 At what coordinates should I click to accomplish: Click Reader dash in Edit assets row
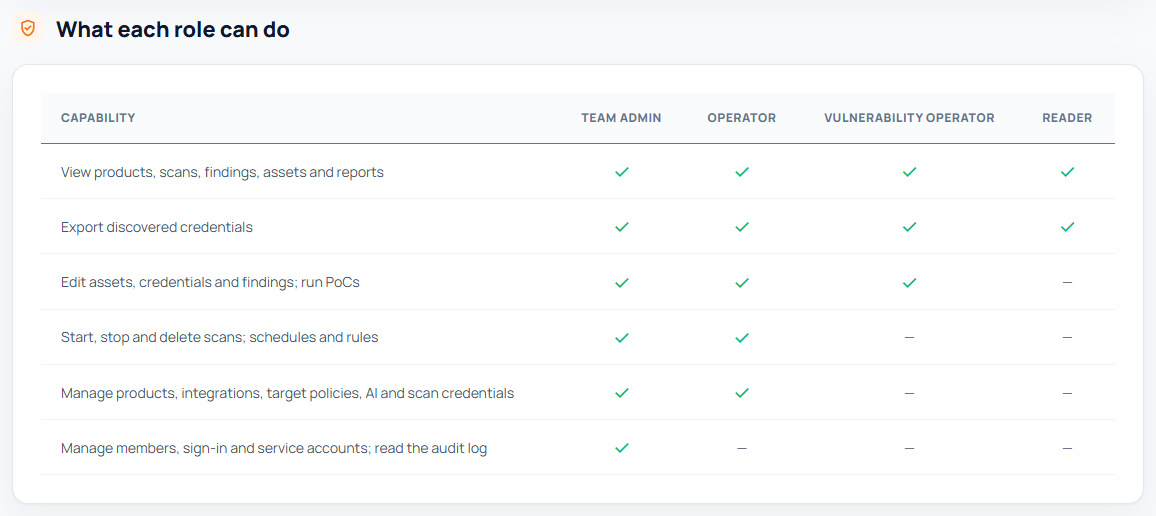tap(1068, 282)
